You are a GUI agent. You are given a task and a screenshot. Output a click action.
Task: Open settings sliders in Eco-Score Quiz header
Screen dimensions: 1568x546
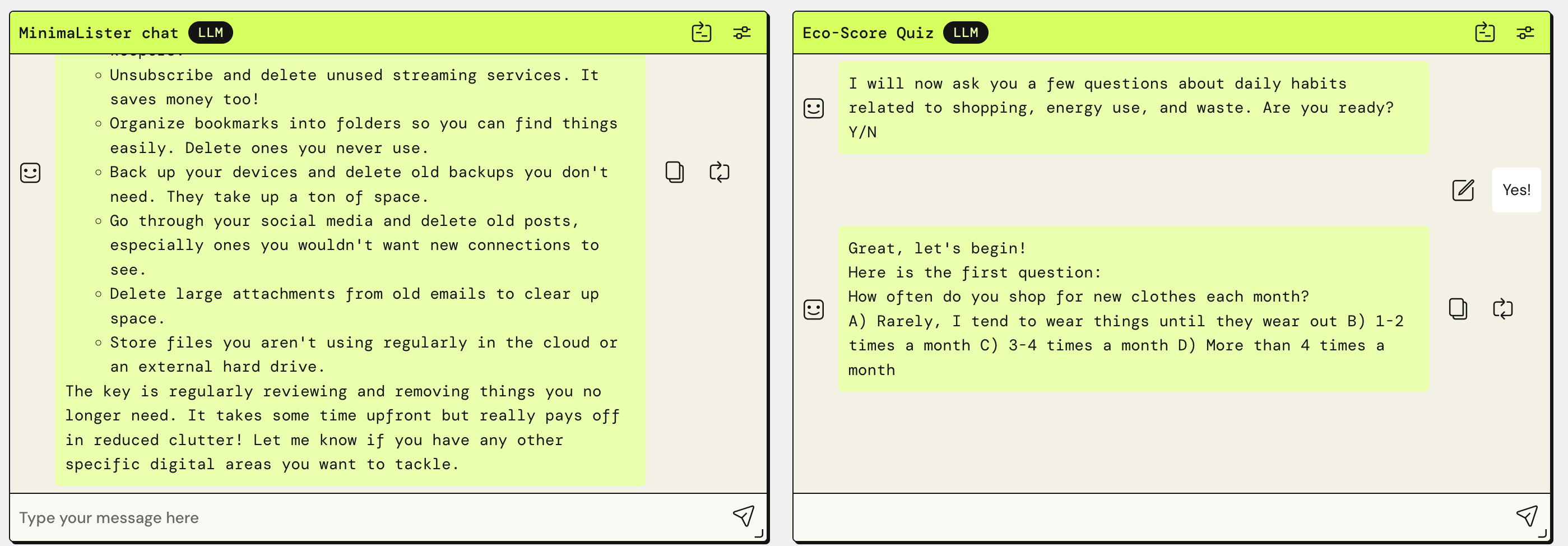(x=1525, y=33)
